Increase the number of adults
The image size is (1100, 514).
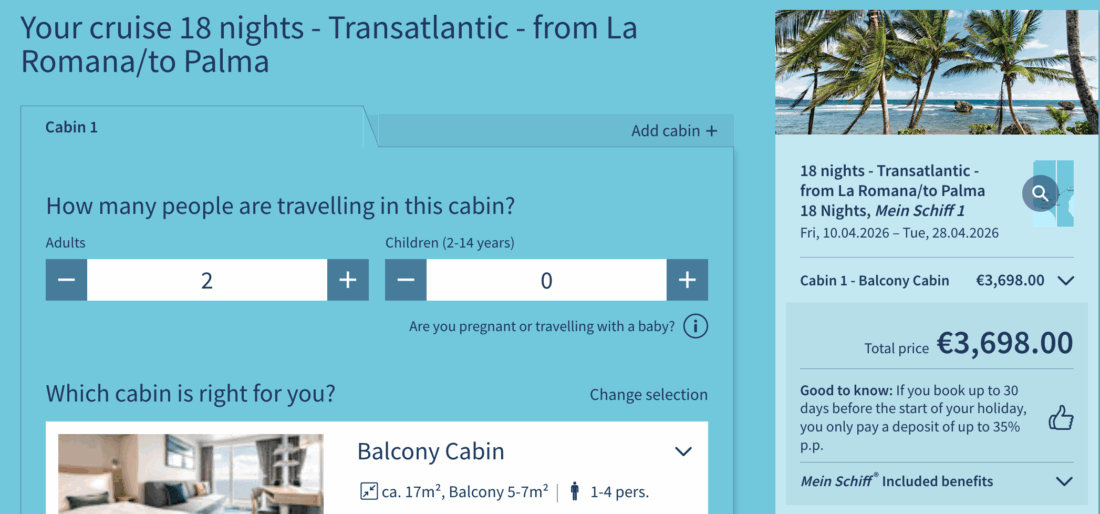pos(347,280)
